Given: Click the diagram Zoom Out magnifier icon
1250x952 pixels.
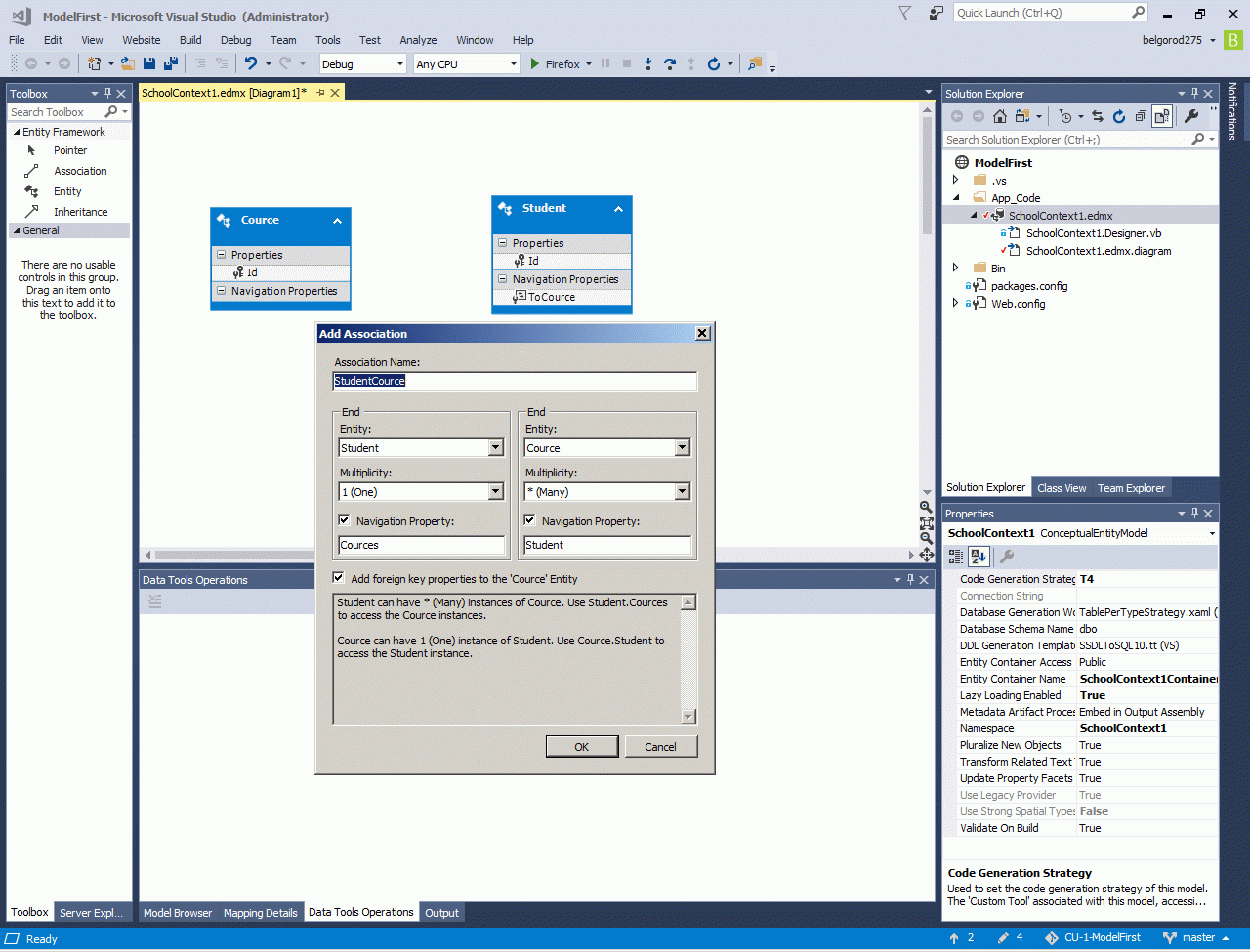Looking at the screenshot, I should click(926, 538).
